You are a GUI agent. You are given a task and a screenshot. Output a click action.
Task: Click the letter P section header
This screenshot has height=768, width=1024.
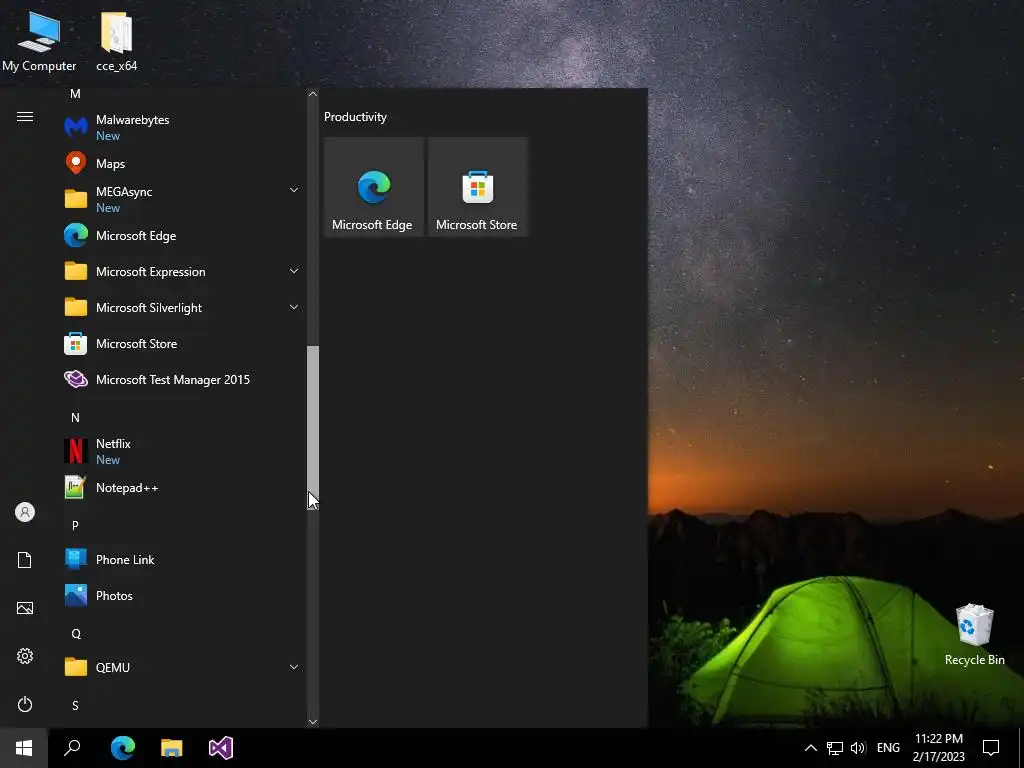75,525
